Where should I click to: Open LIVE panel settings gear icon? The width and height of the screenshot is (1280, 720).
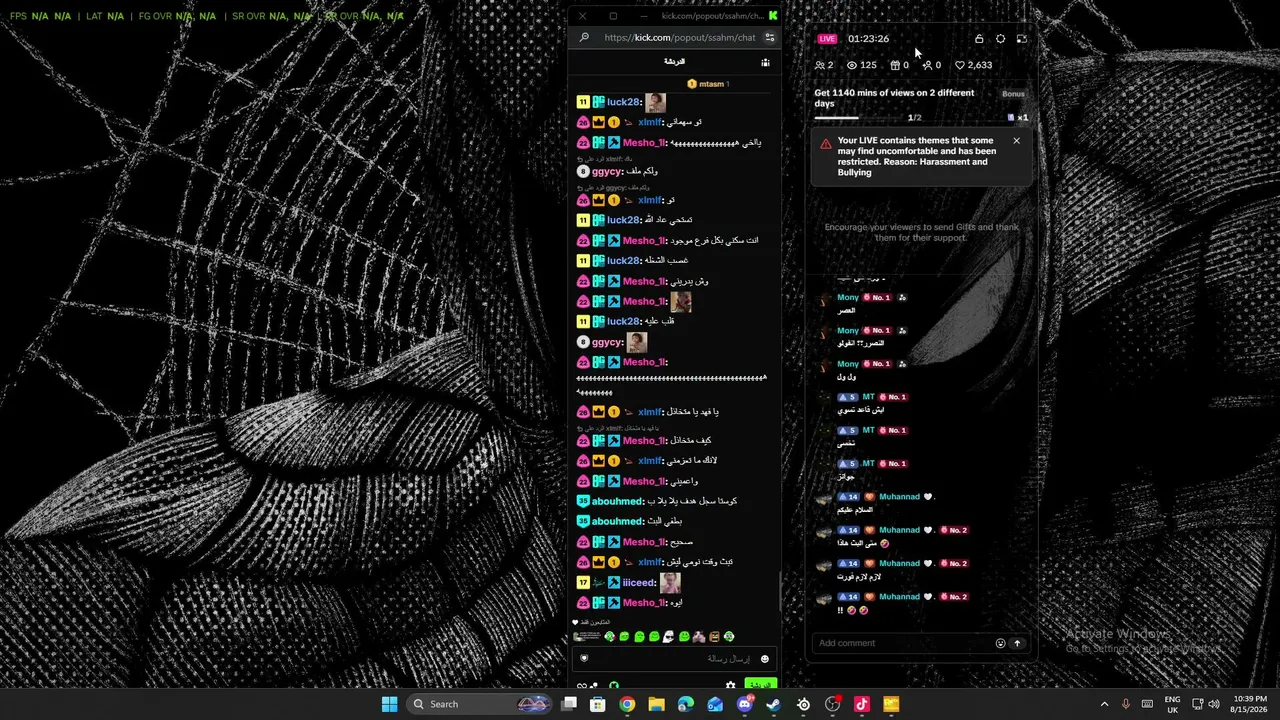[1000, 39]
